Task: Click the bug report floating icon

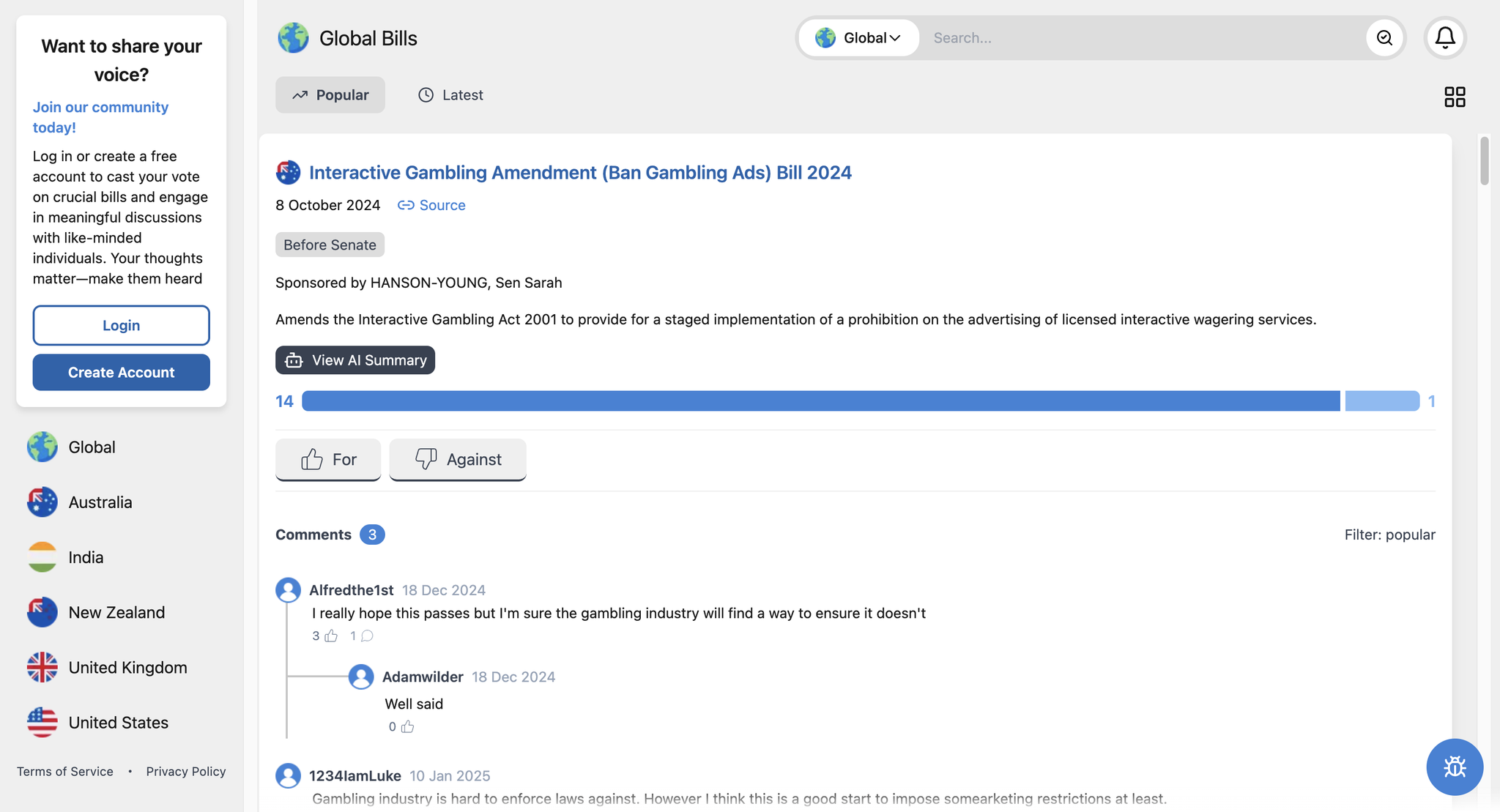Action: (x=1454, y=767)
